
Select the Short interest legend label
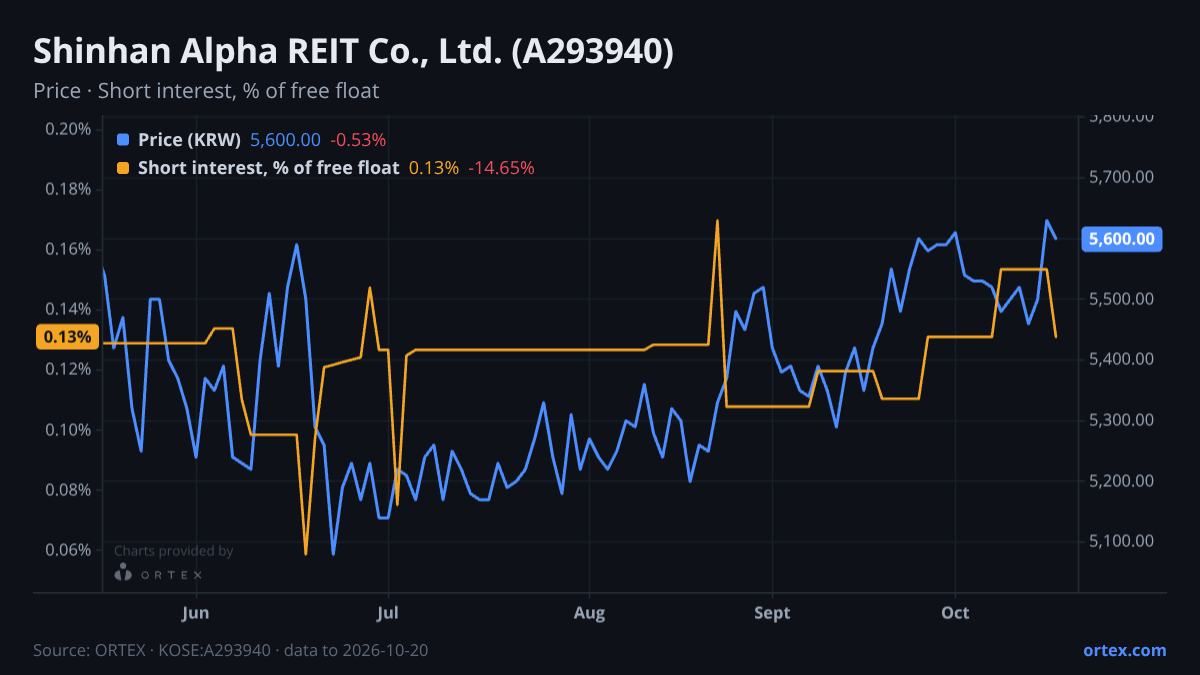point(268,168)
